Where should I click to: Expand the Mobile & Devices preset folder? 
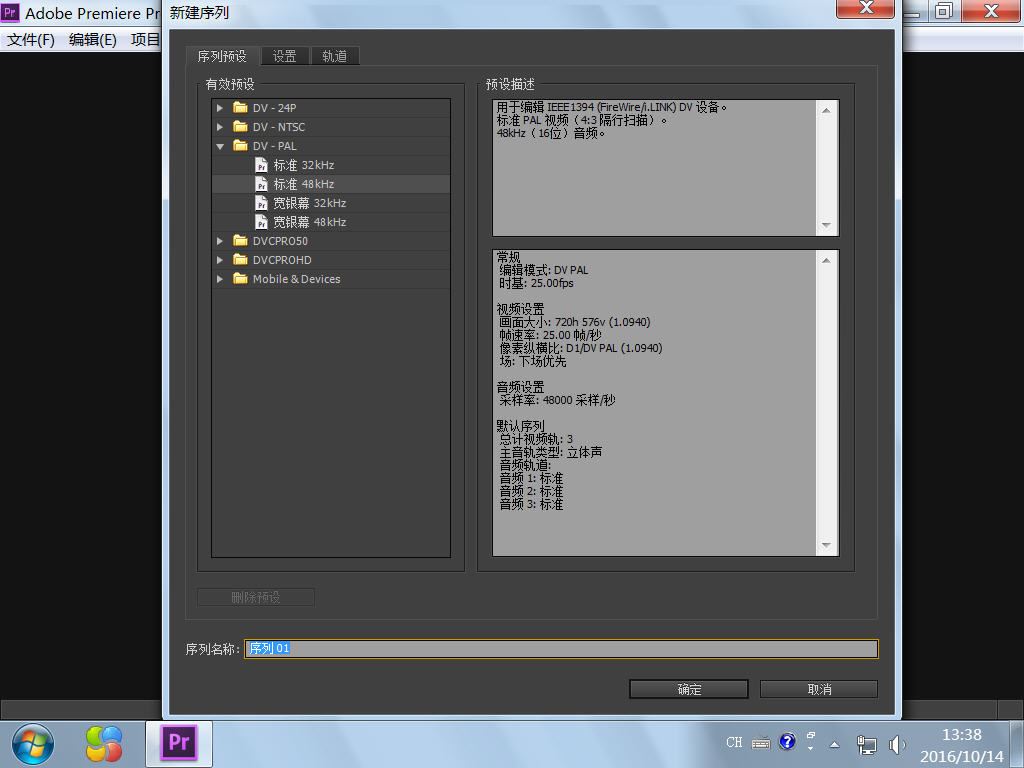pos(220,279)
